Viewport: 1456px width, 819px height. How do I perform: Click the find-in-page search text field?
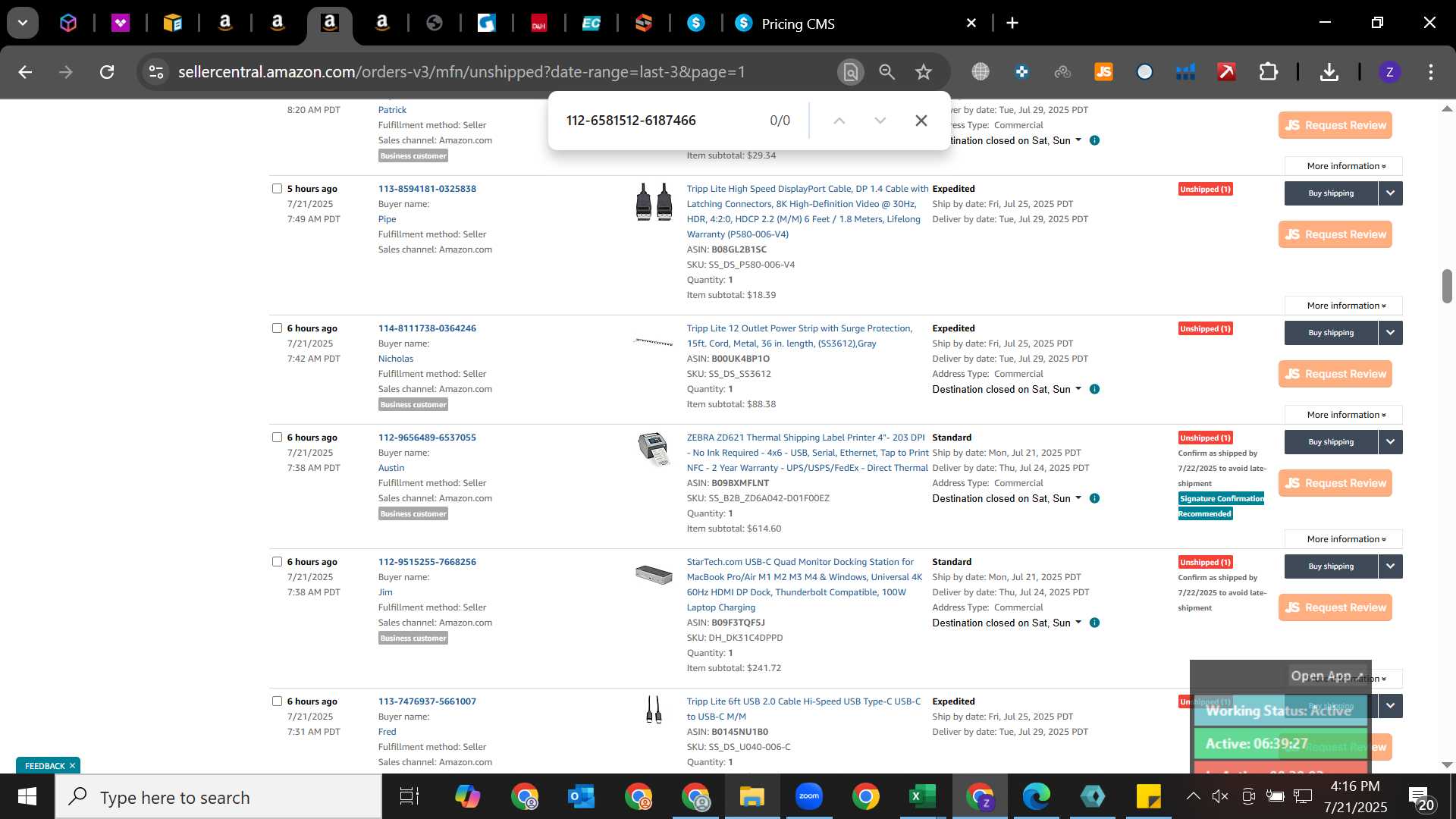tap(660, 121)
